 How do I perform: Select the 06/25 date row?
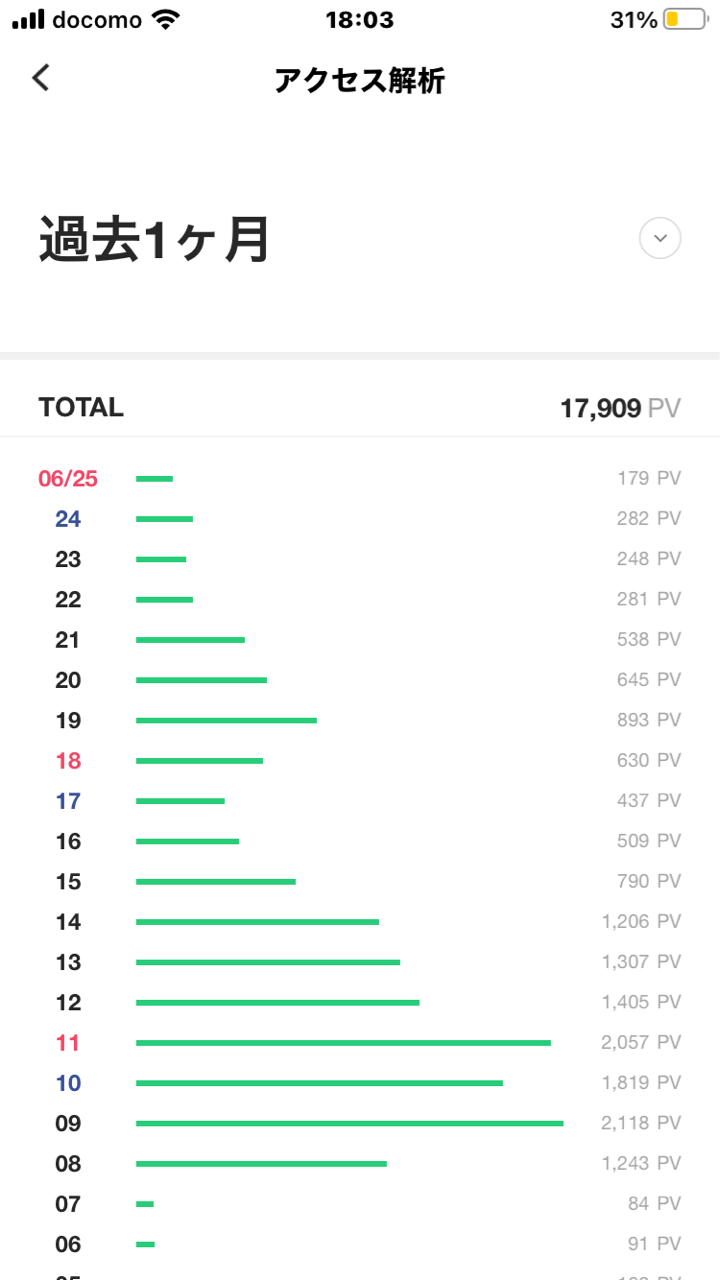(68, 479)
